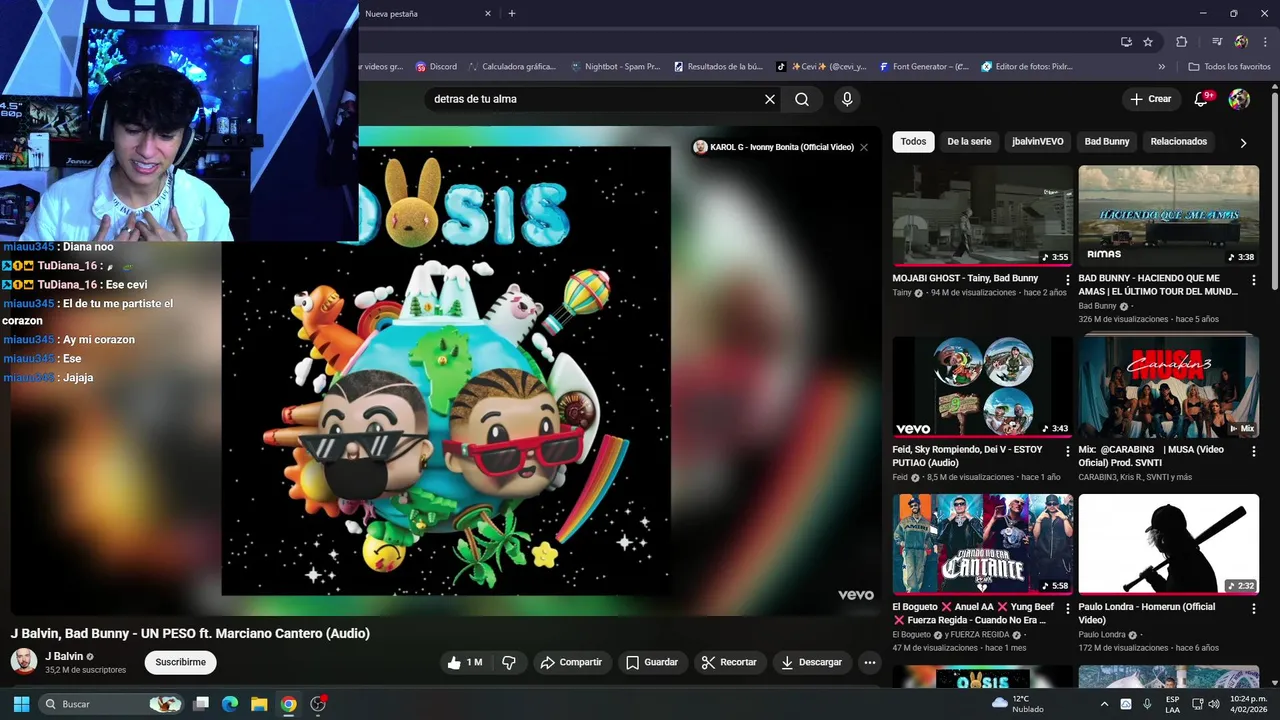Open J Balvin channel avatar
The height and width of the screenshot is (720, 1280).
pyautogui.click(x=24, y=661)
